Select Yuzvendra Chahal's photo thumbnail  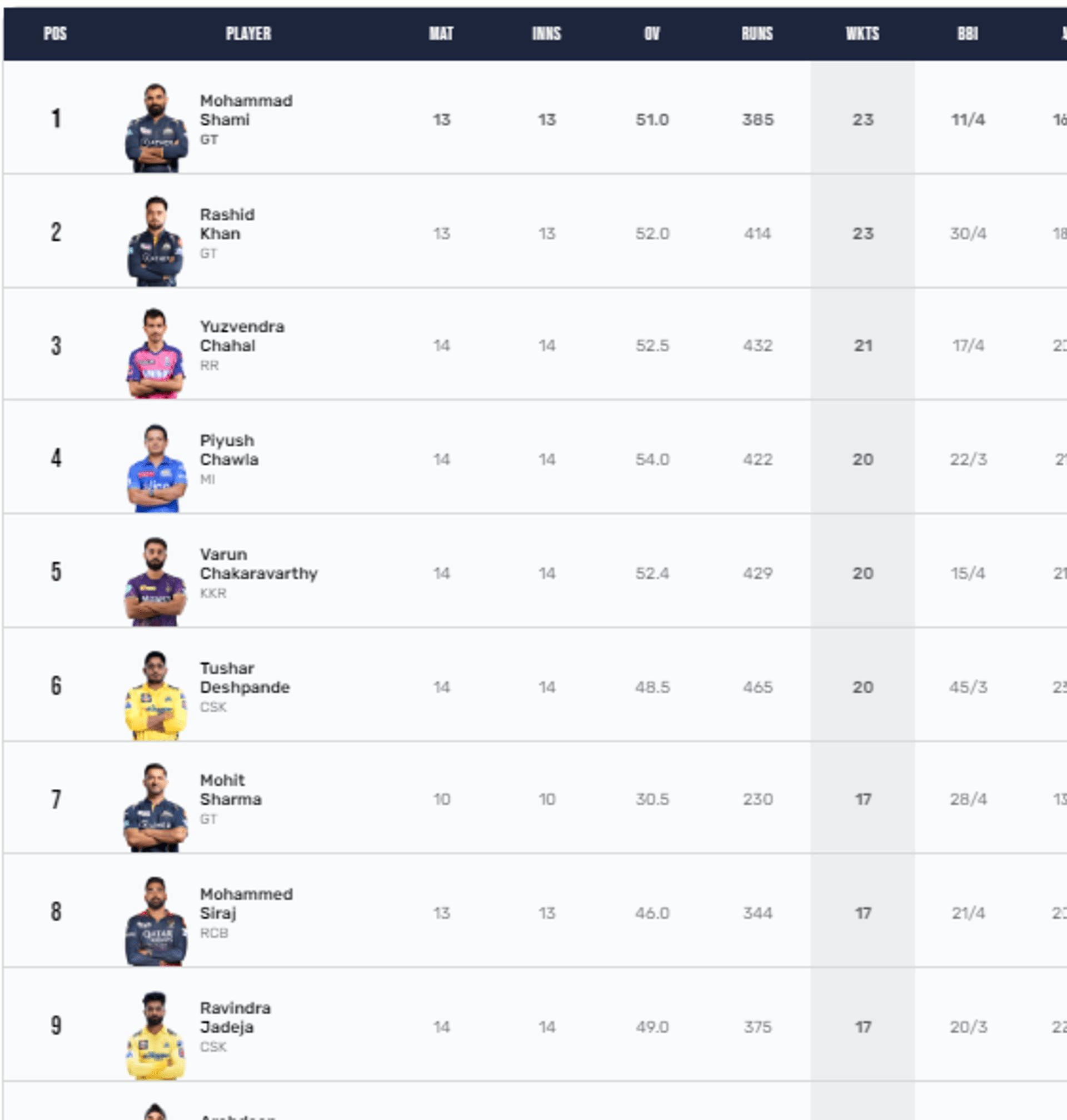click(x=156, y=353)
